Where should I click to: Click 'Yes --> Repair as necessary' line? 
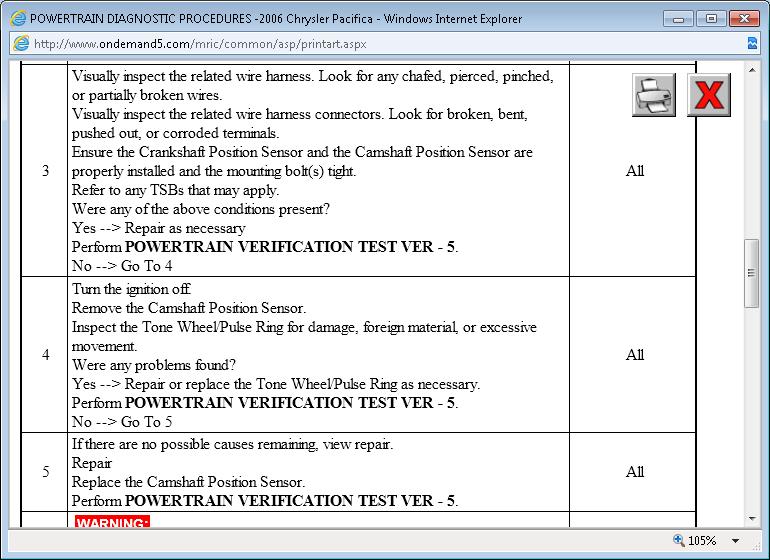coord(159,228)
